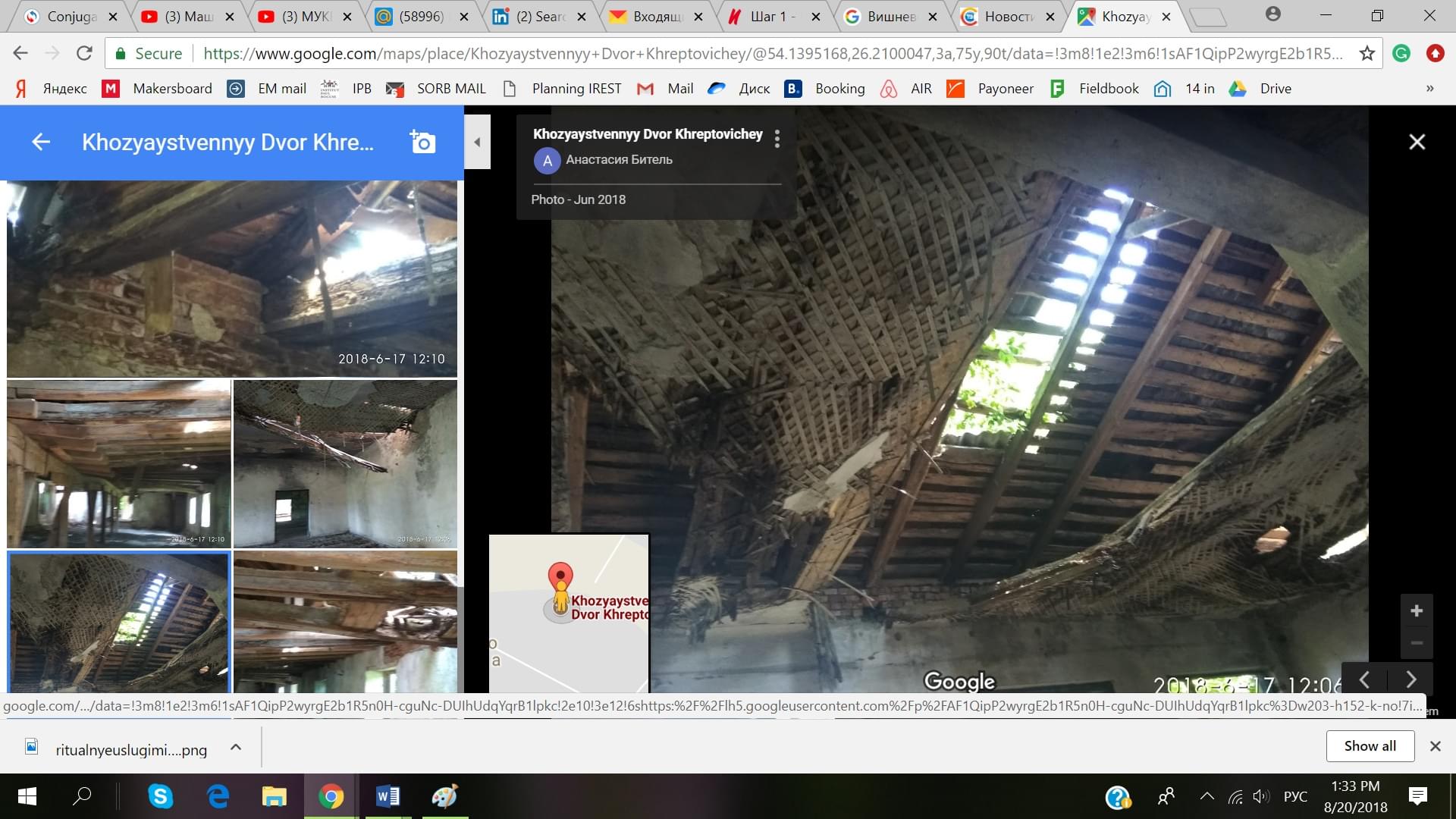This screenshot has height=819, width=1456.
Task: Collapse the side panel with the arrow
Action: [x=477, y=142]
